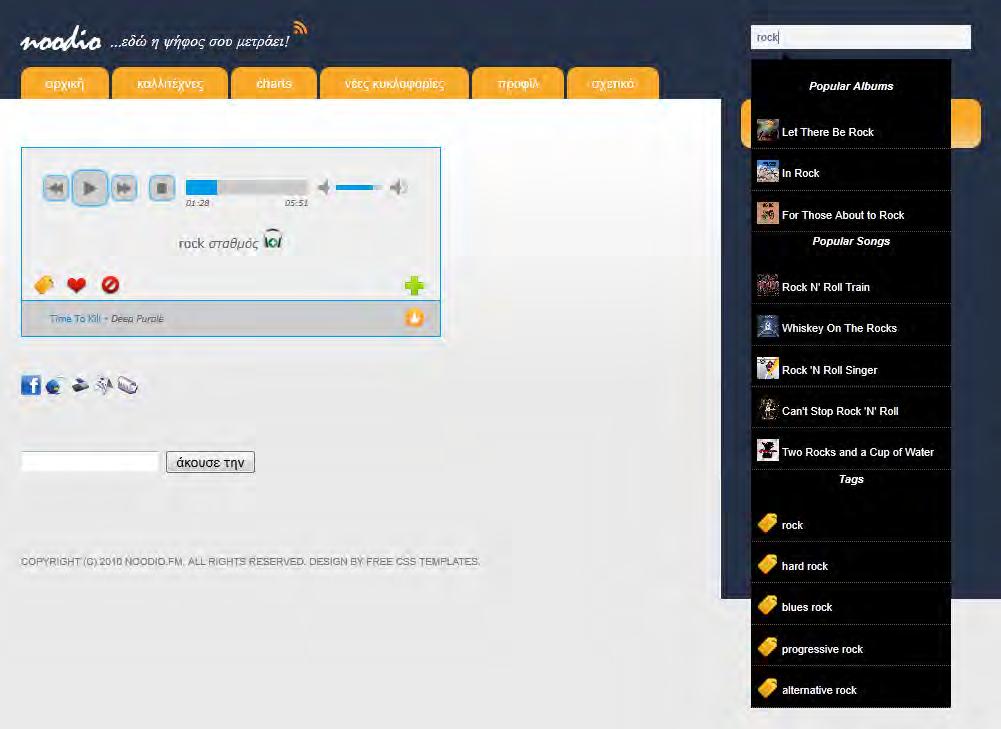Stop playback with the stop button
The height and width of the screenshot is (729, 1001).
coord(162,188)
